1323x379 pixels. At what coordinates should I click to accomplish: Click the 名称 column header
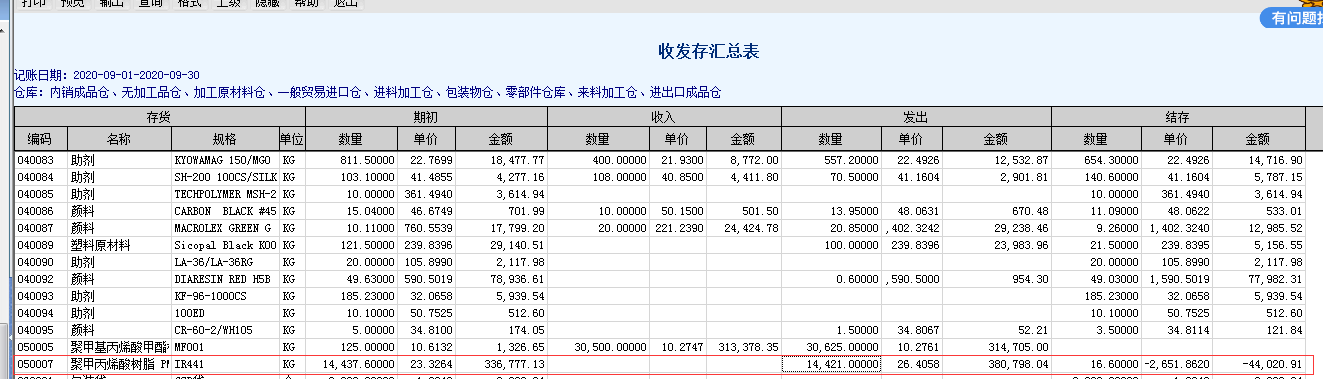point(119,138)
